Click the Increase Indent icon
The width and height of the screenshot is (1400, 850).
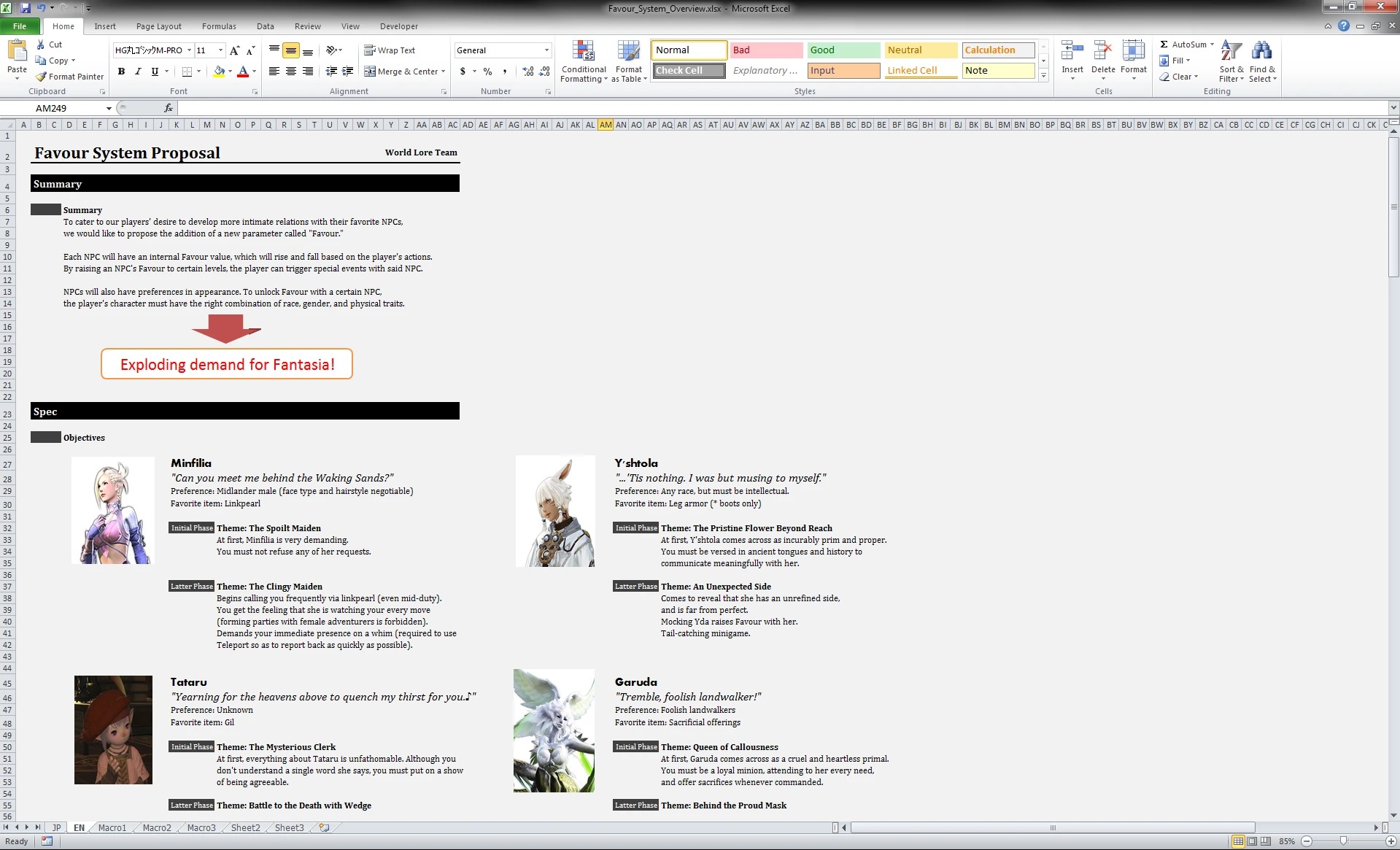pyautogui.click(x=348, y=72)
